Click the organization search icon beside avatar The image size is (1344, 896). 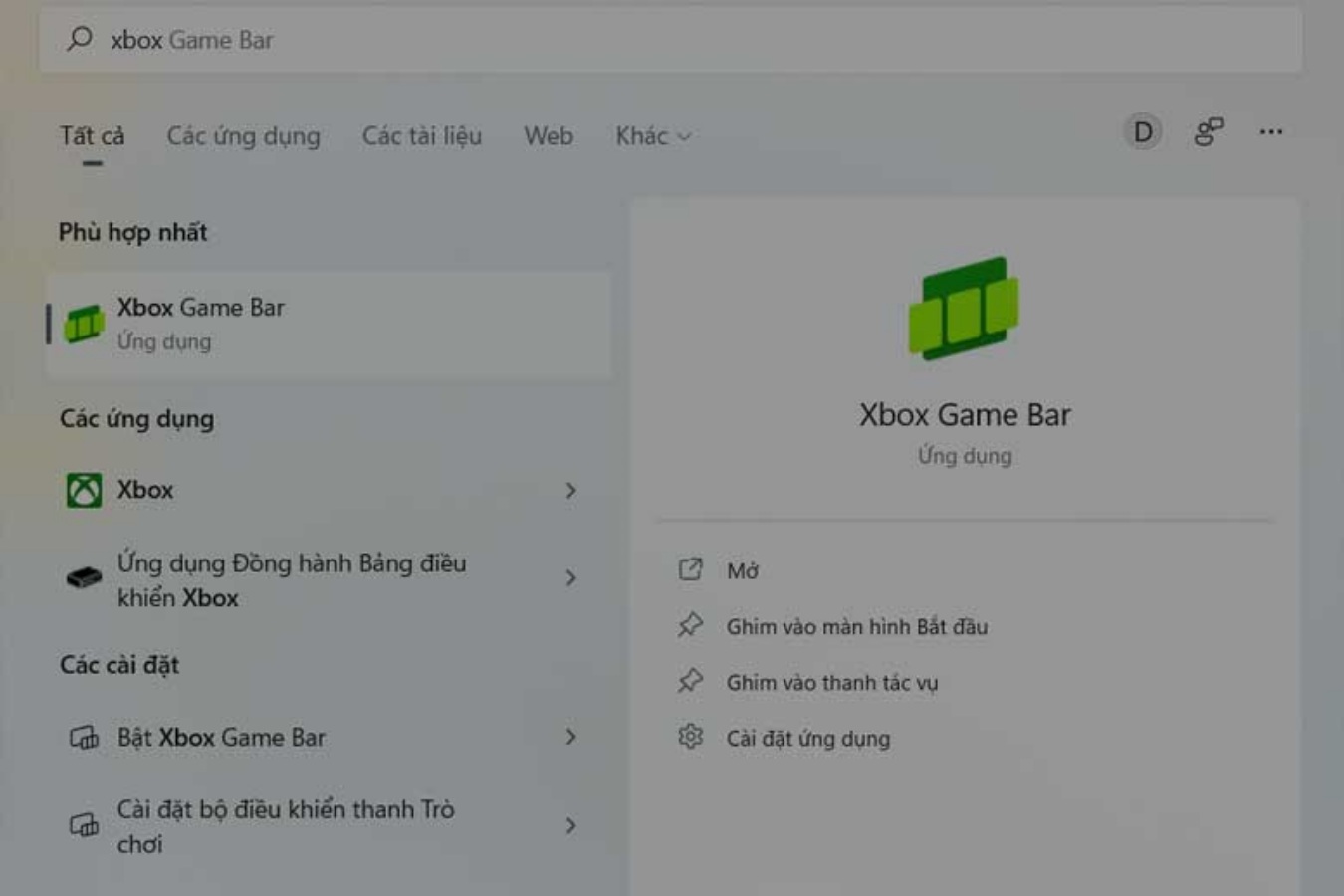pyautogui.click(x=1208, y=132)
